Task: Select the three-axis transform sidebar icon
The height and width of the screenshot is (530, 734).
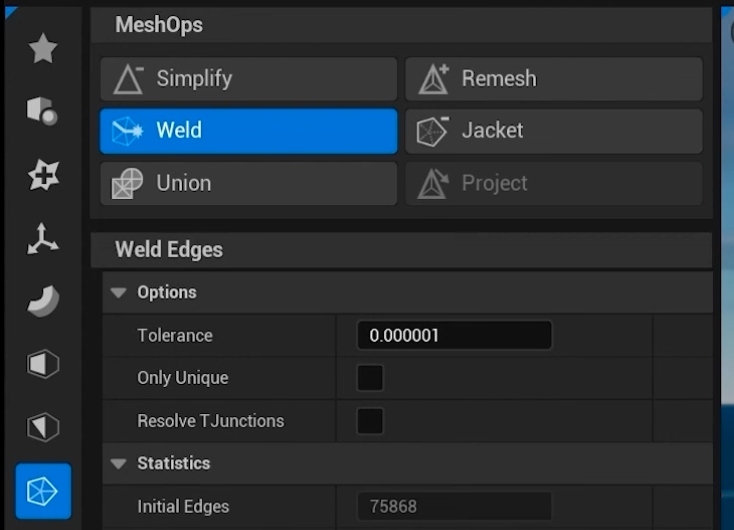Action: point(43,238)
